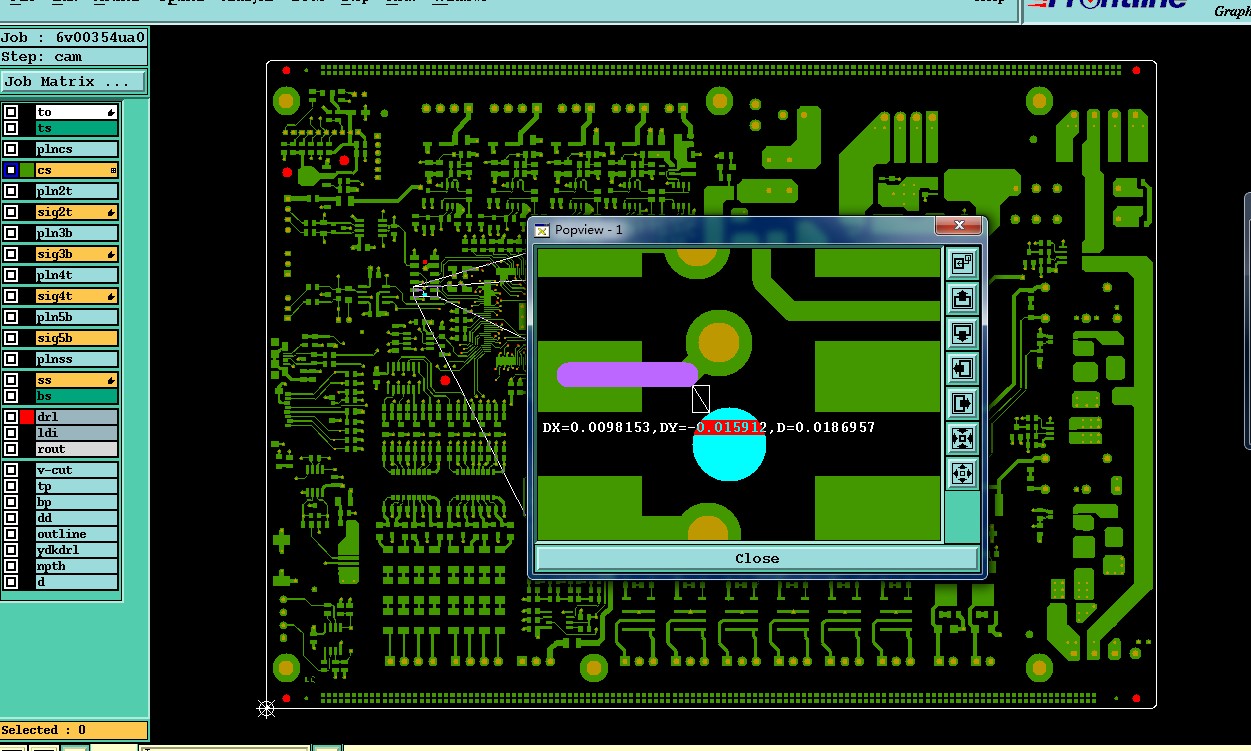
Task: Click the purple slot feature in Popview
Action: coord(627,375)
